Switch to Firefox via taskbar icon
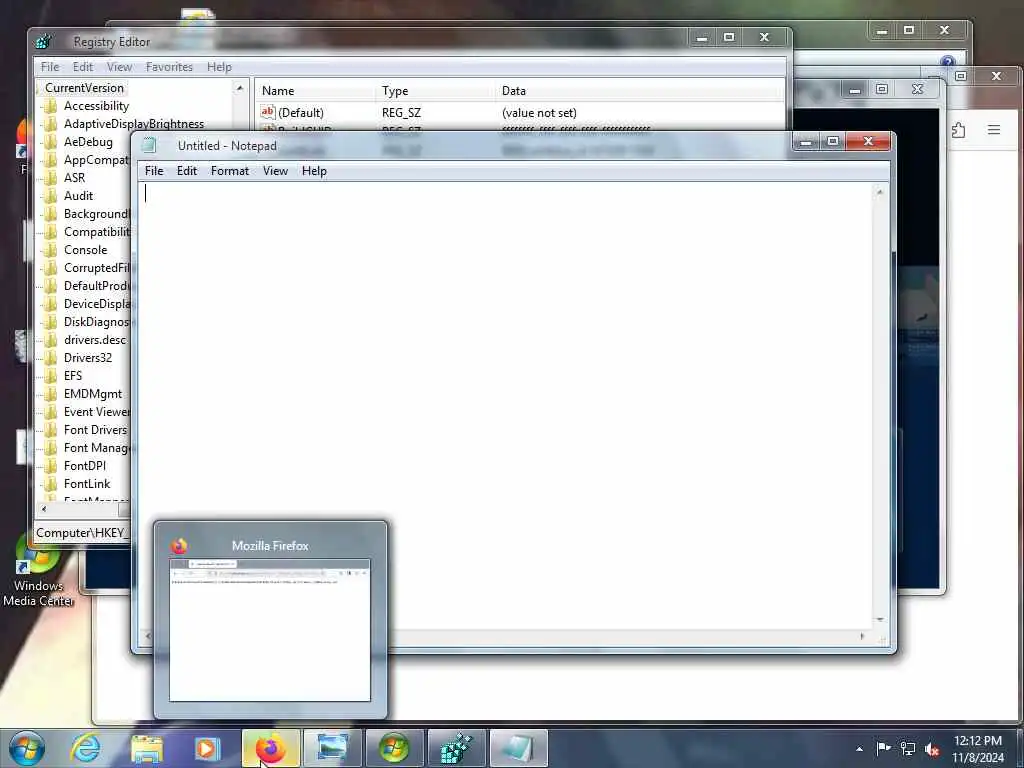Image resolution: width=1024 pixels, height=768 pixels. click(x=271, y=748)
